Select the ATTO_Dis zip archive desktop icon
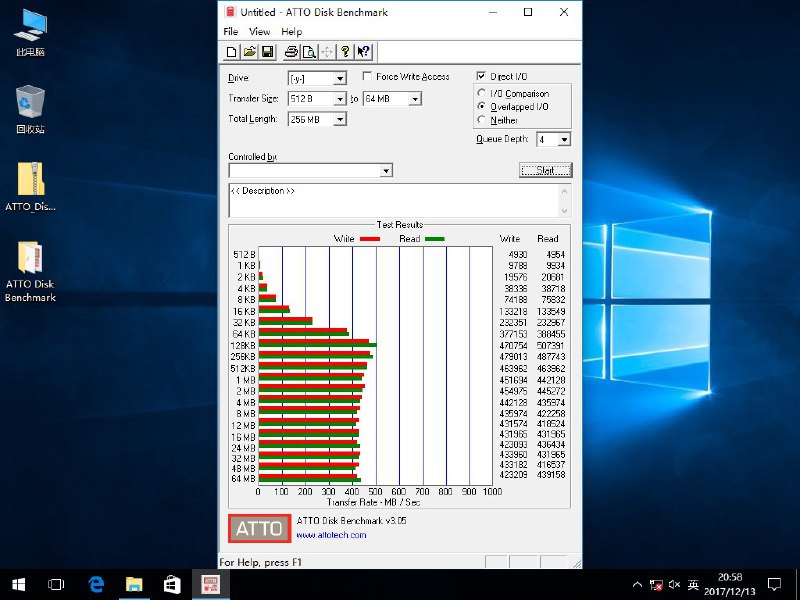This screenshot has height=600, width=800. 31,187
